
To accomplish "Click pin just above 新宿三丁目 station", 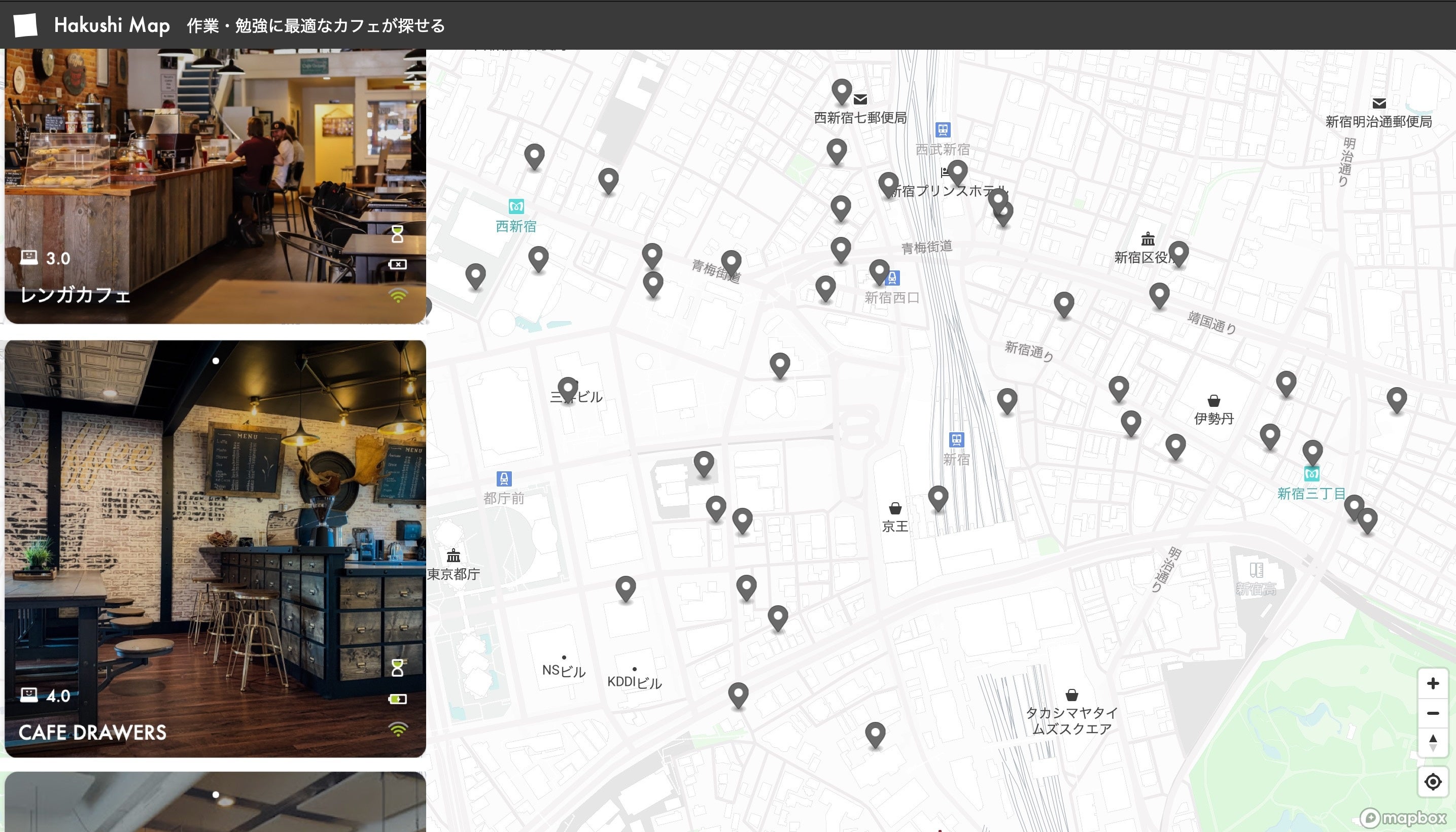I will tap(1312, 452).
